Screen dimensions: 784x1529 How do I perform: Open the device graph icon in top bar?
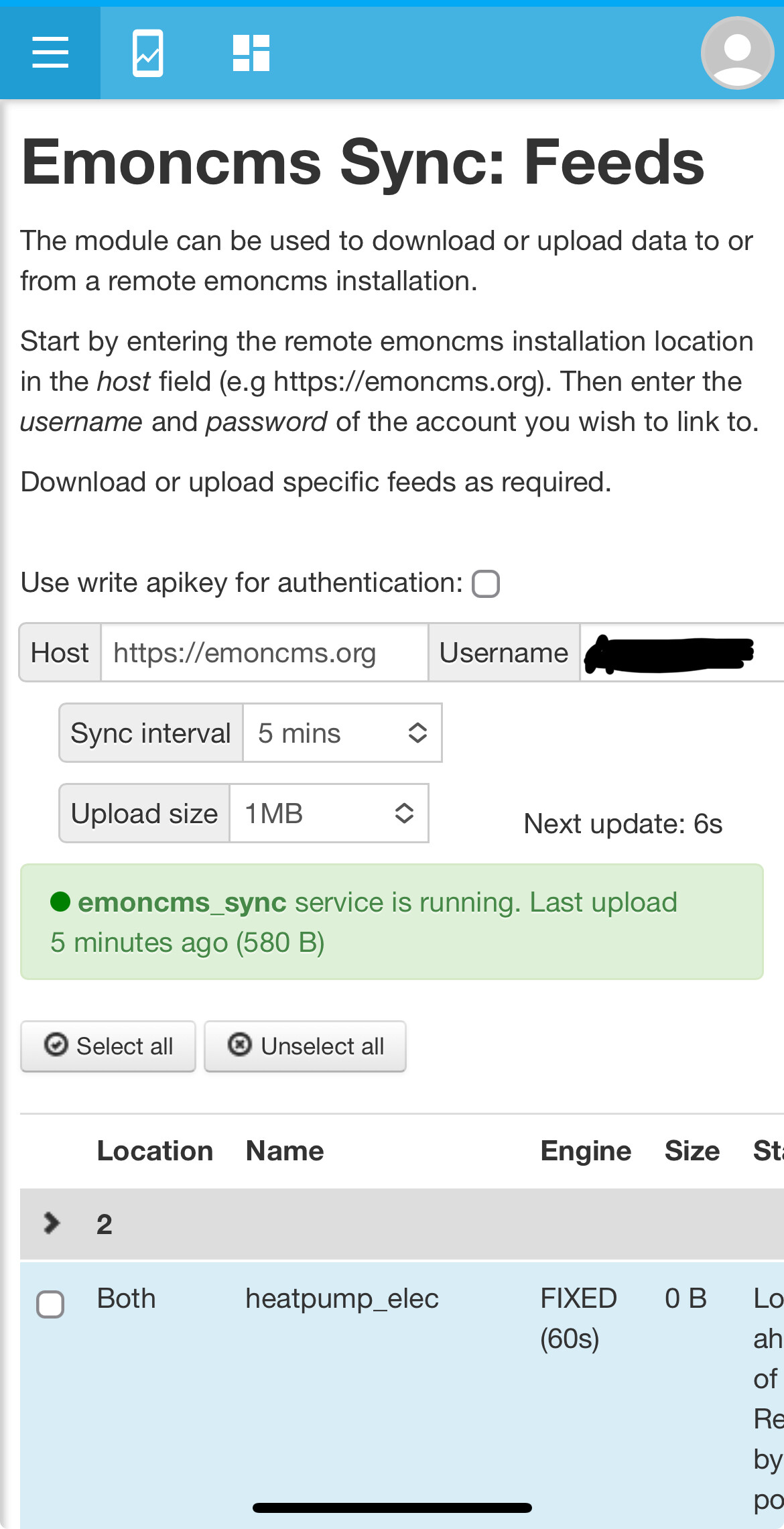coord(147,53)
